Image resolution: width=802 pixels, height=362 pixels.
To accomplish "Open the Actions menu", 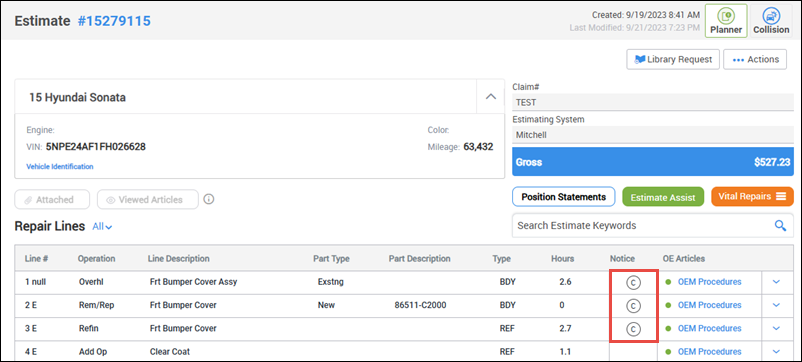I will pos(755,59).
